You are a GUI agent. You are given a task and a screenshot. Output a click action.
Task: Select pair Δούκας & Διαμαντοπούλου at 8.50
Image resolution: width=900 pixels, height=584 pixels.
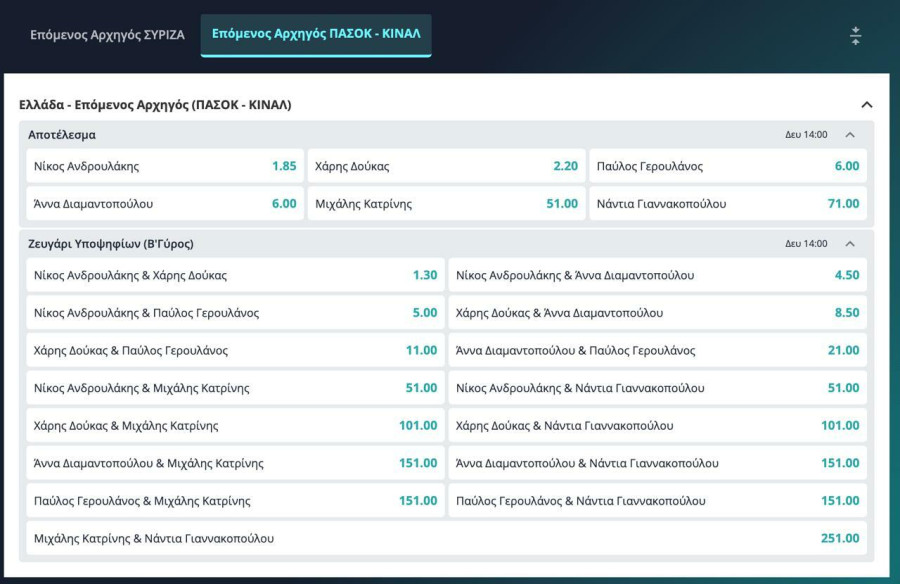657,313
